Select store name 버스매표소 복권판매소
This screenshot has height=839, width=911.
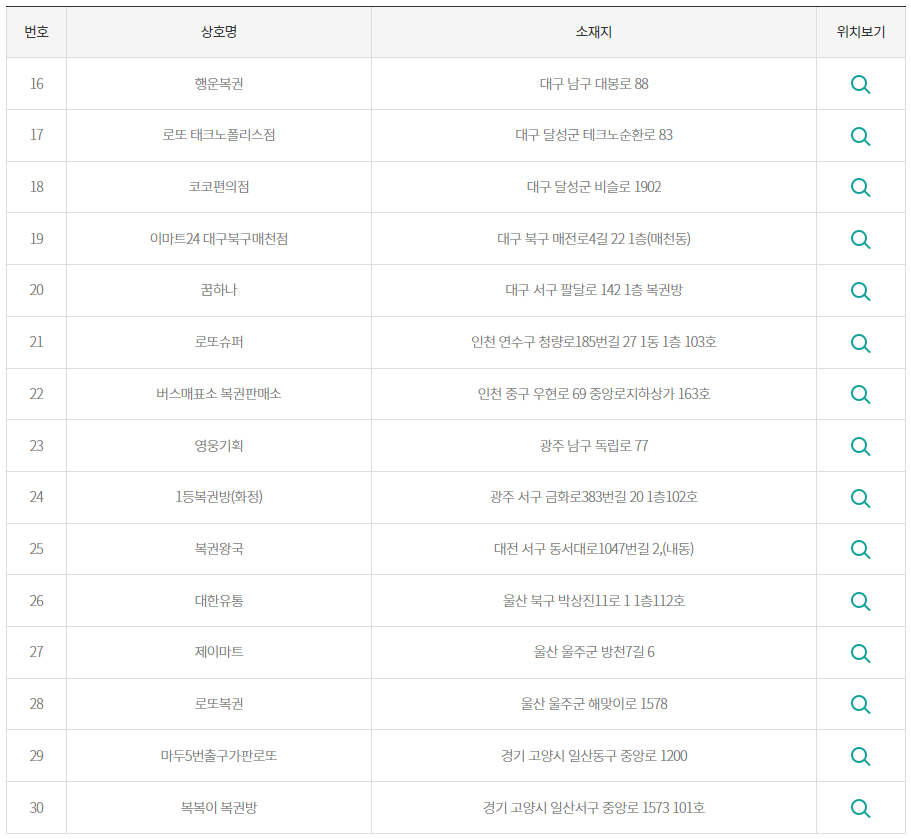click(219, 394)
